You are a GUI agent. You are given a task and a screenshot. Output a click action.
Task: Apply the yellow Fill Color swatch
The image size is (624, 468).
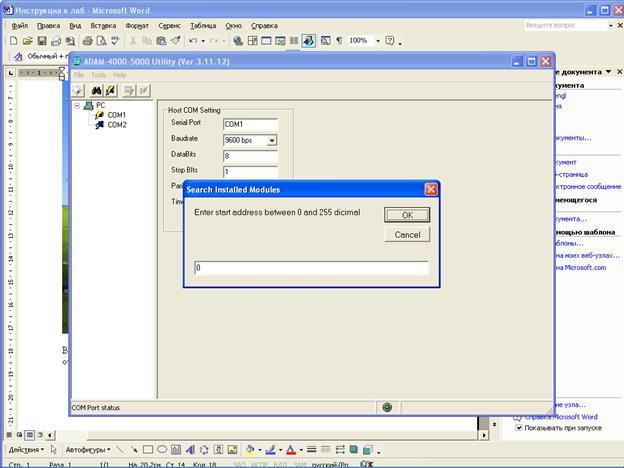click(250, 450)
